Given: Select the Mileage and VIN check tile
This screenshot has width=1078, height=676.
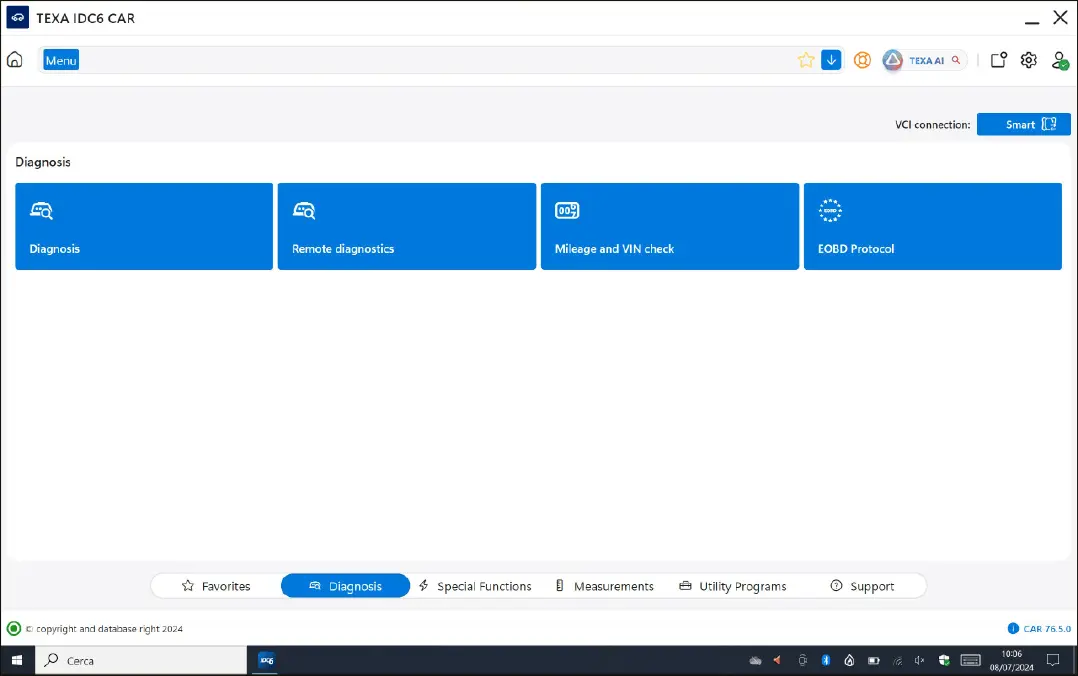Looking at the screenshot, I should [670, 226].
